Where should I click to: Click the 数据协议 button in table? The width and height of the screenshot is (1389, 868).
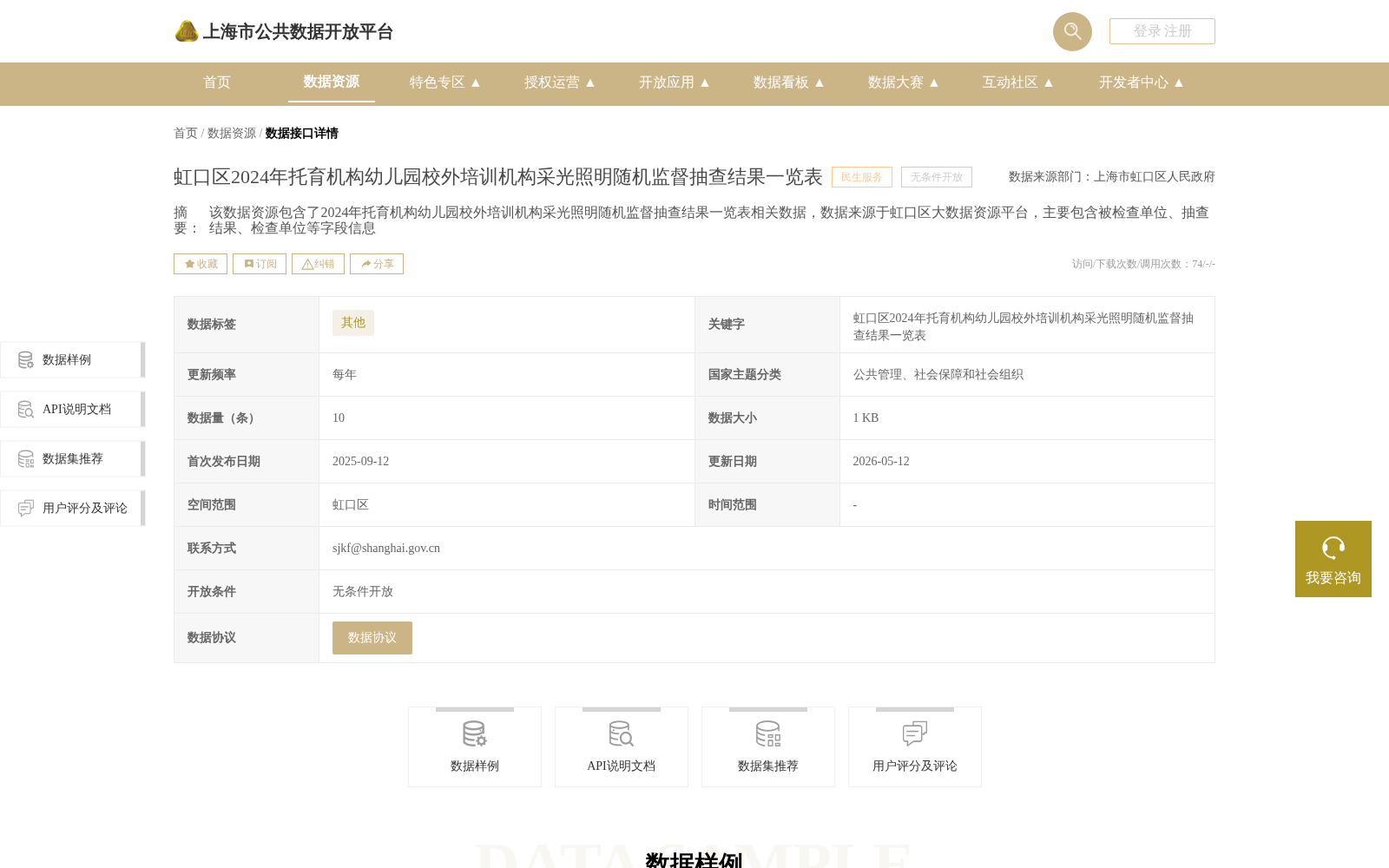coord(372,638)
